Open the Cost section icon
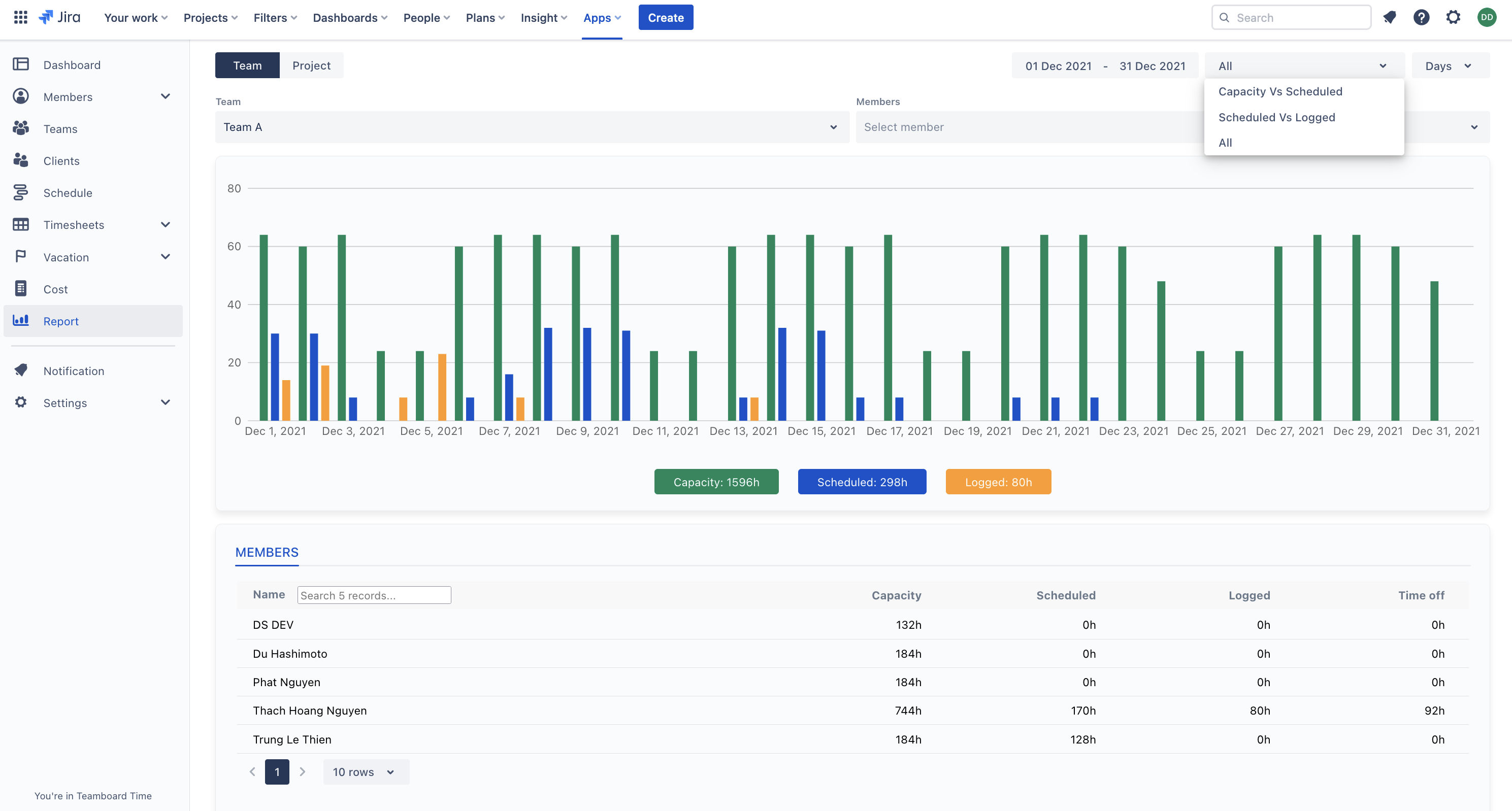Viewport: 1512px width, 811px height. tap(21, 289)
